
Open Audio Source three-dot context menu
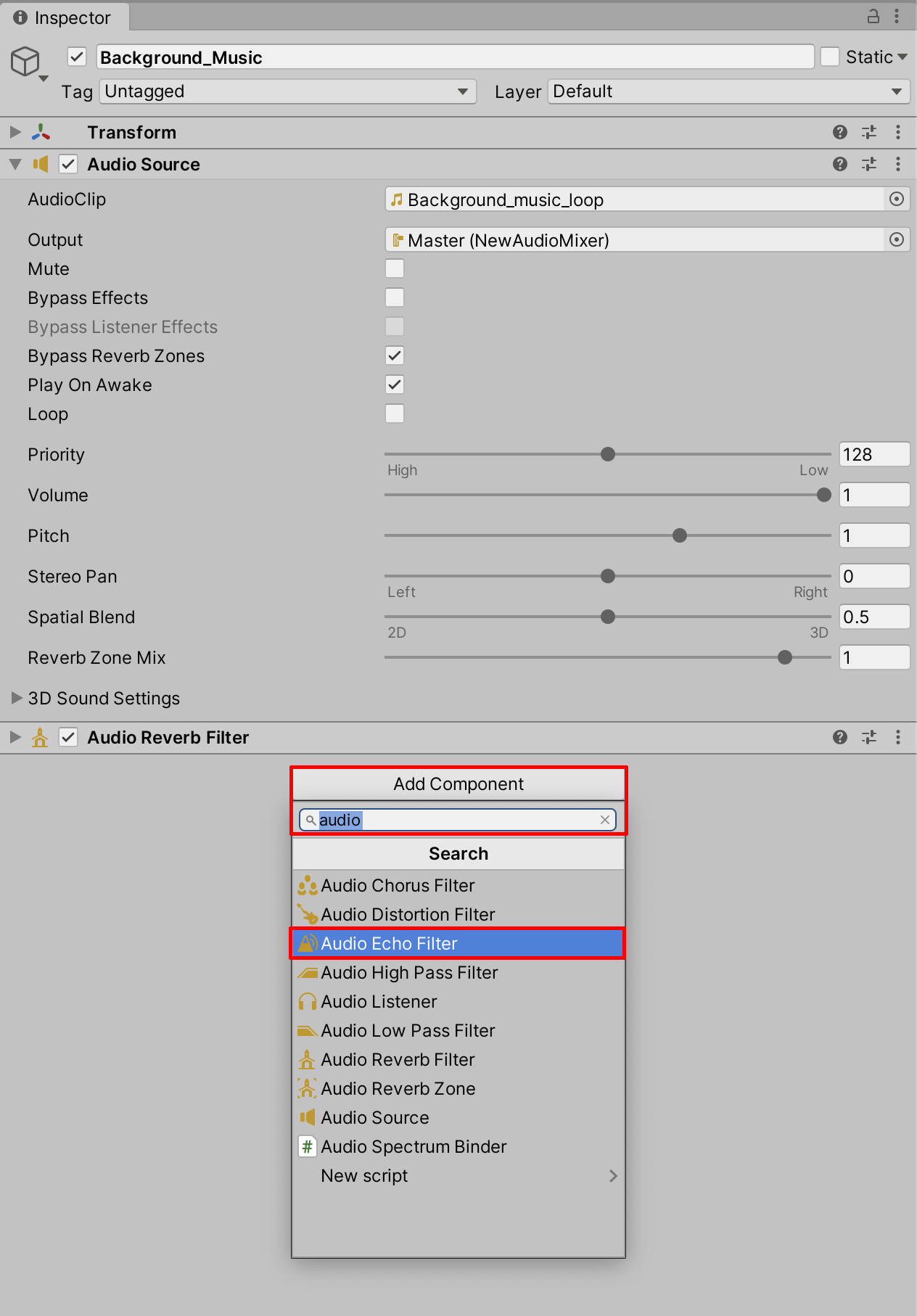[x=898, y=164]
